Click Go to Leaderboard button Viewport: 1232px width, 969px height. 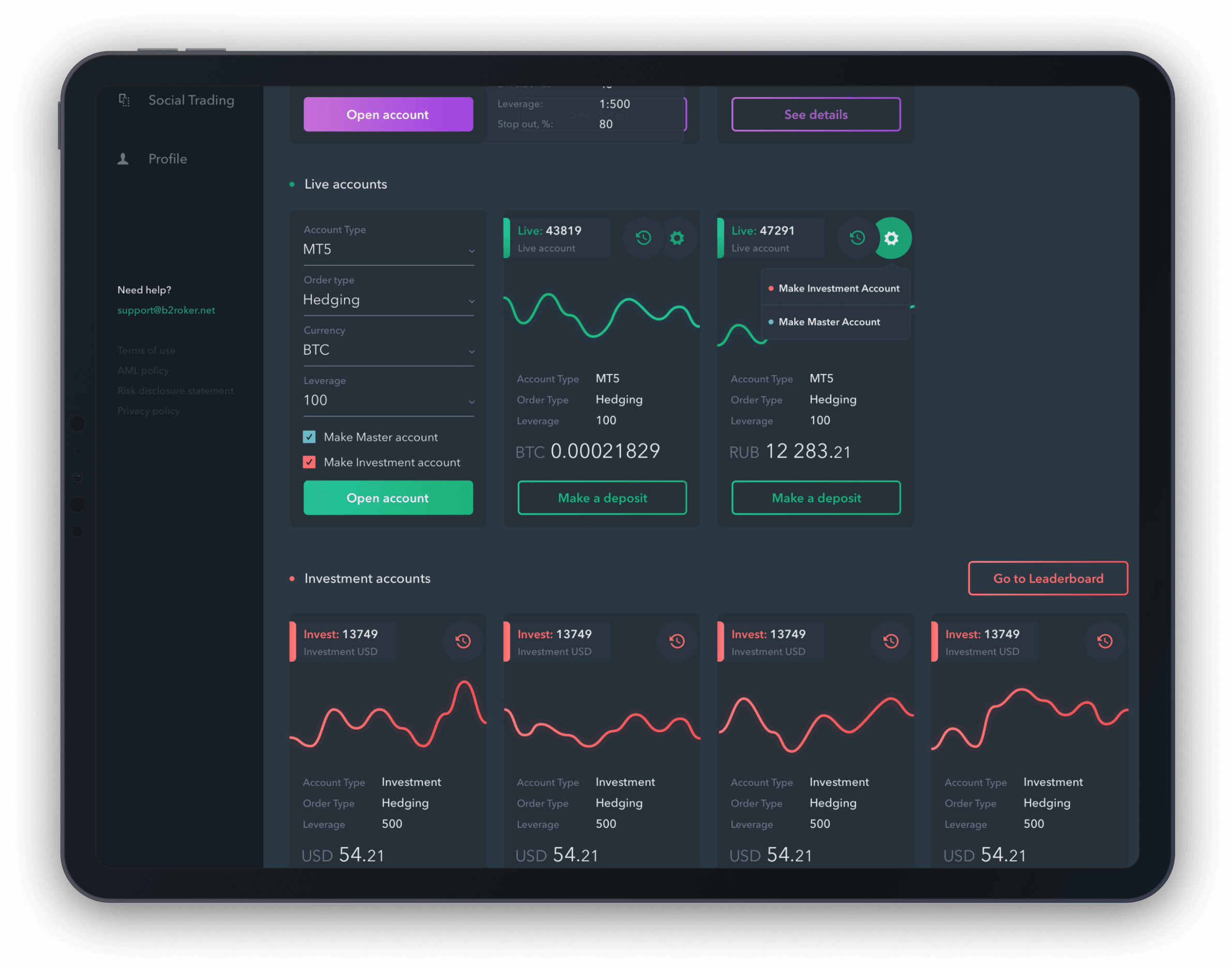coord(1047,578)
